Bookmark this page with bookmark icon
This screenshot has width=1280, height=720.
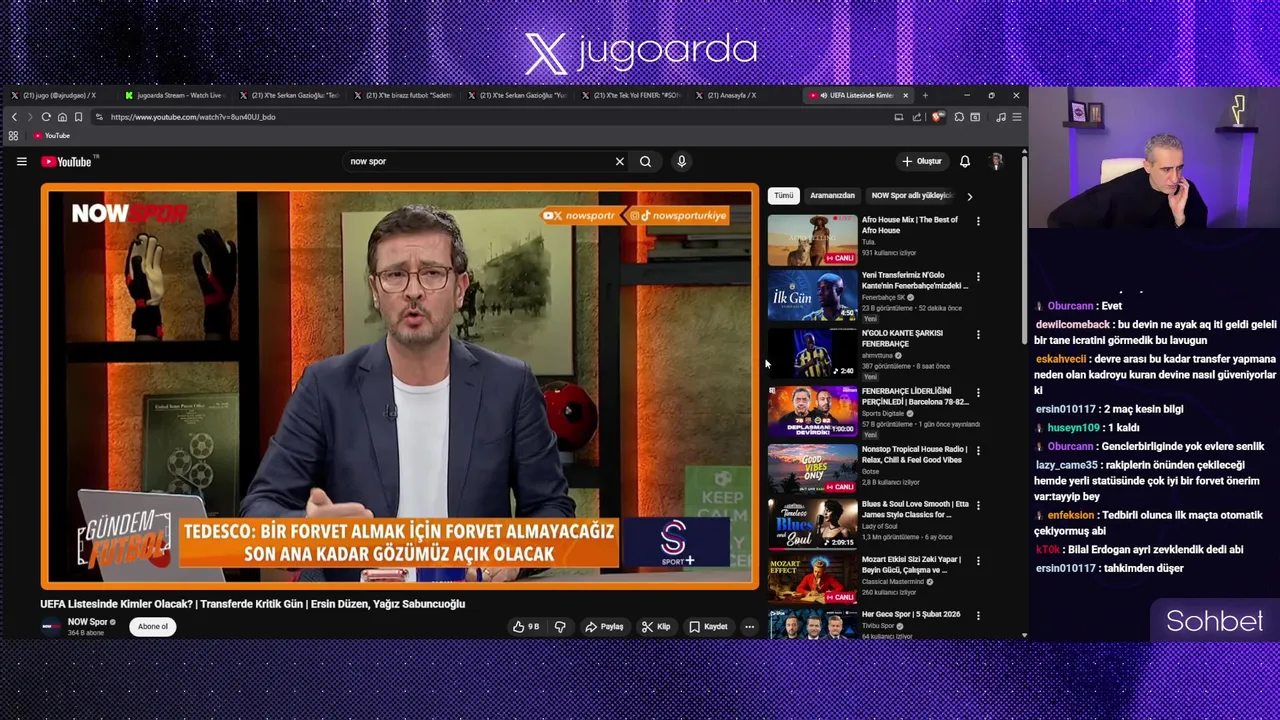click(78, 117)
